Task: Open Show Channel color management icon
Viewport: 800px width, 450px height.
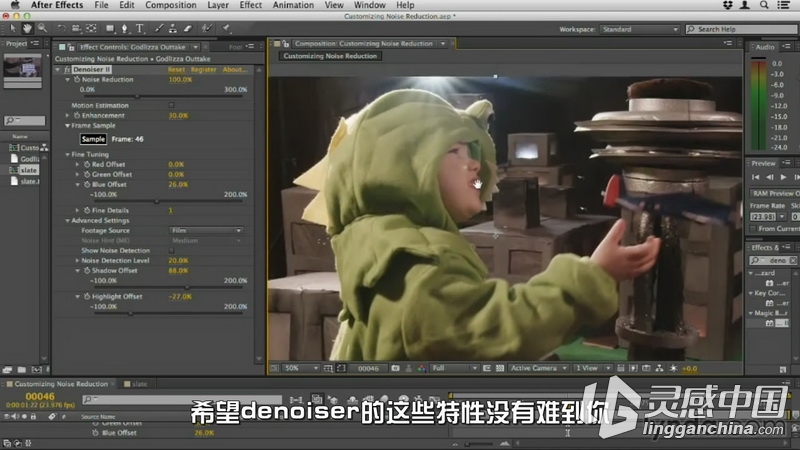Action: pos(421,368)
